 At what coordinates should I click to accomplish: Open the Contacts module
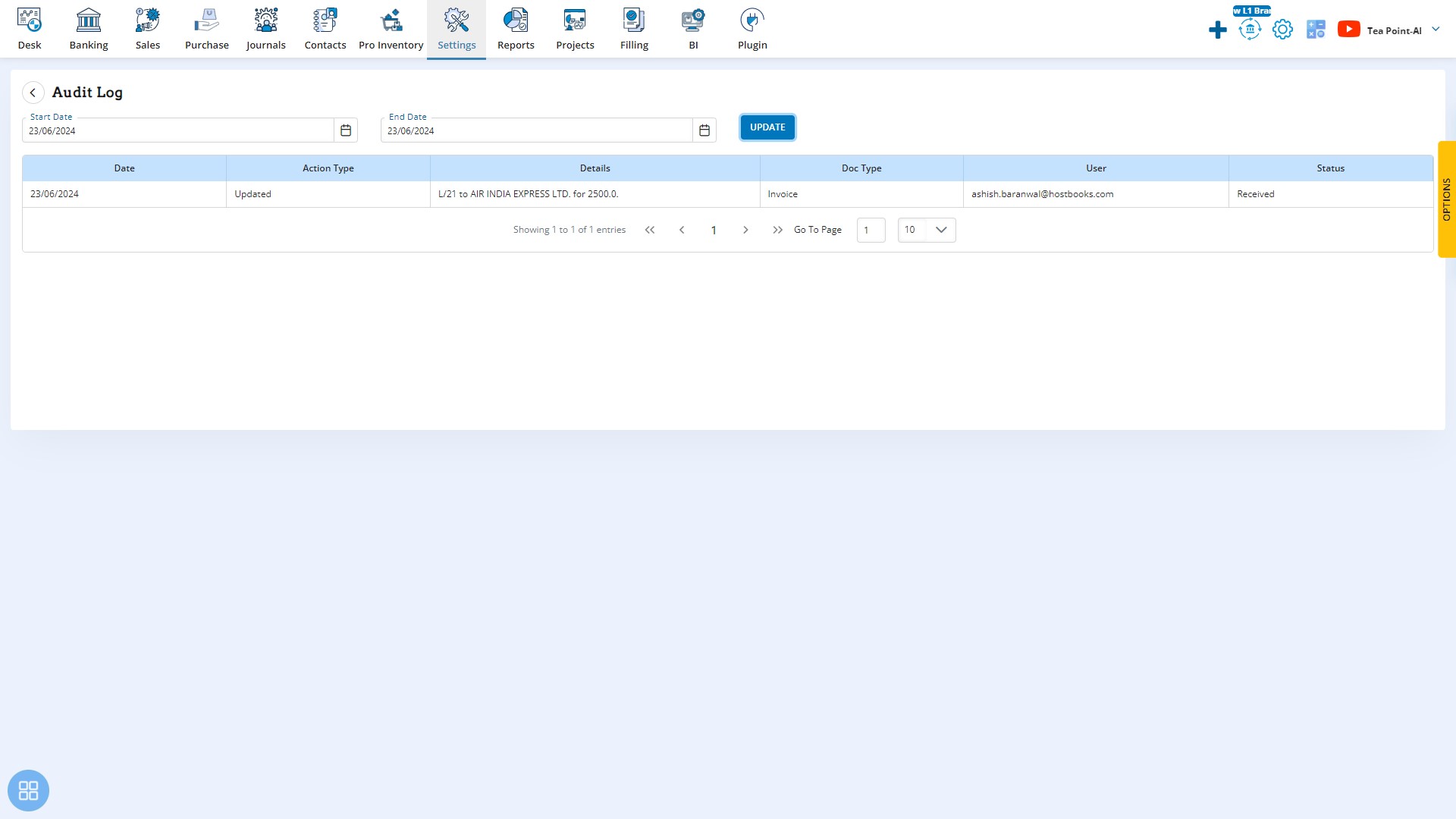point(325,30)
